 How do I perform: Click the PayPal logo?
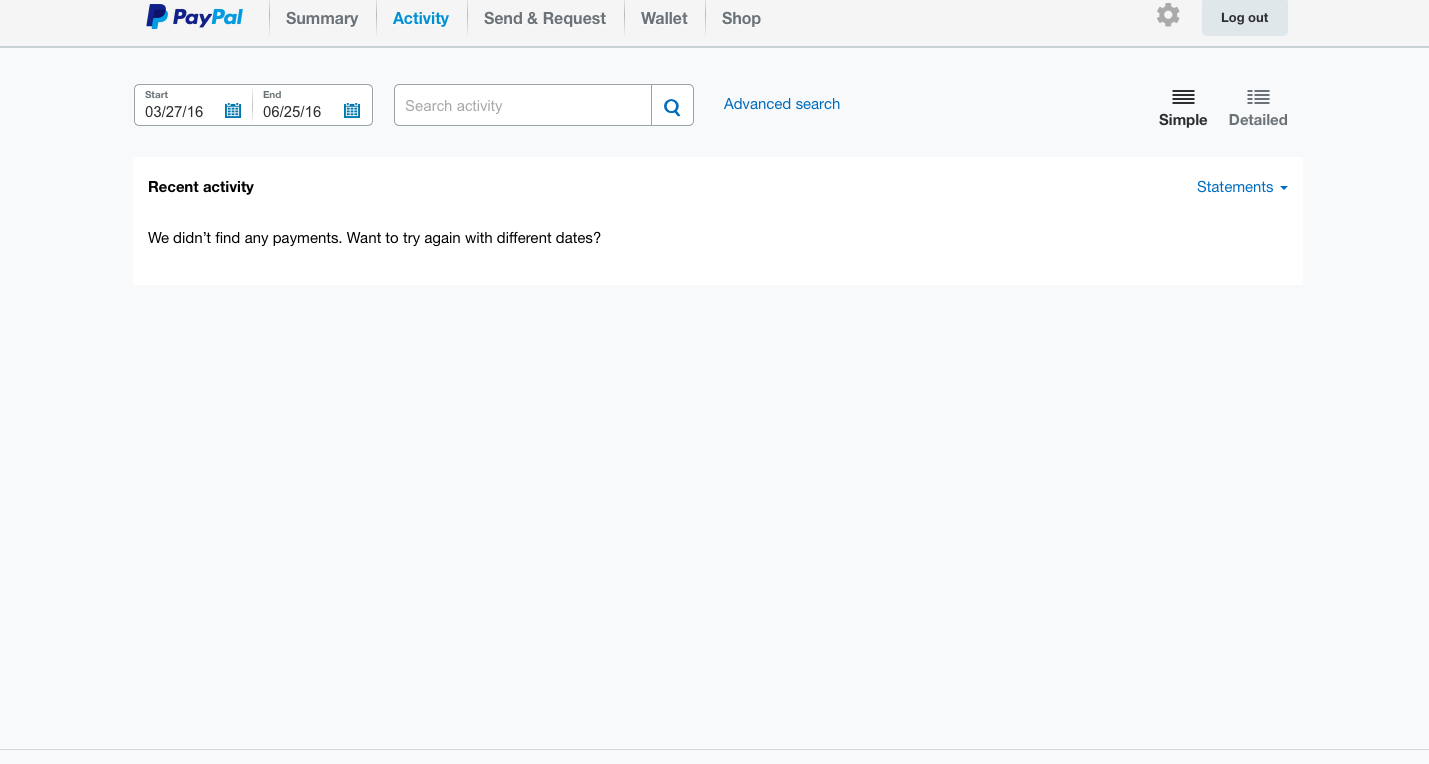pos(195,17)
